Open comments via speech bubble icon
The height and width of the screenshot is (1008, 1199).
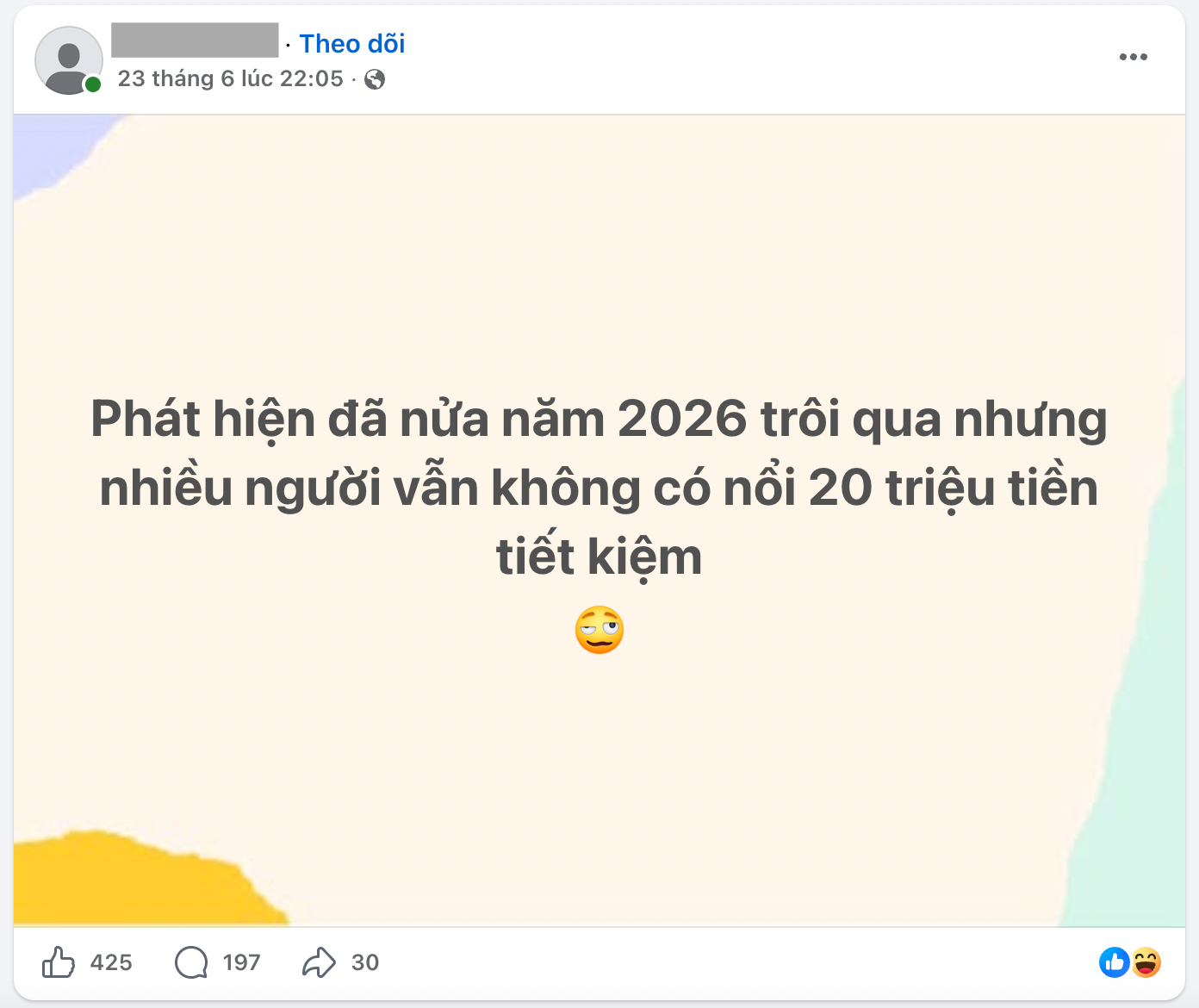(x=191, y=962)
